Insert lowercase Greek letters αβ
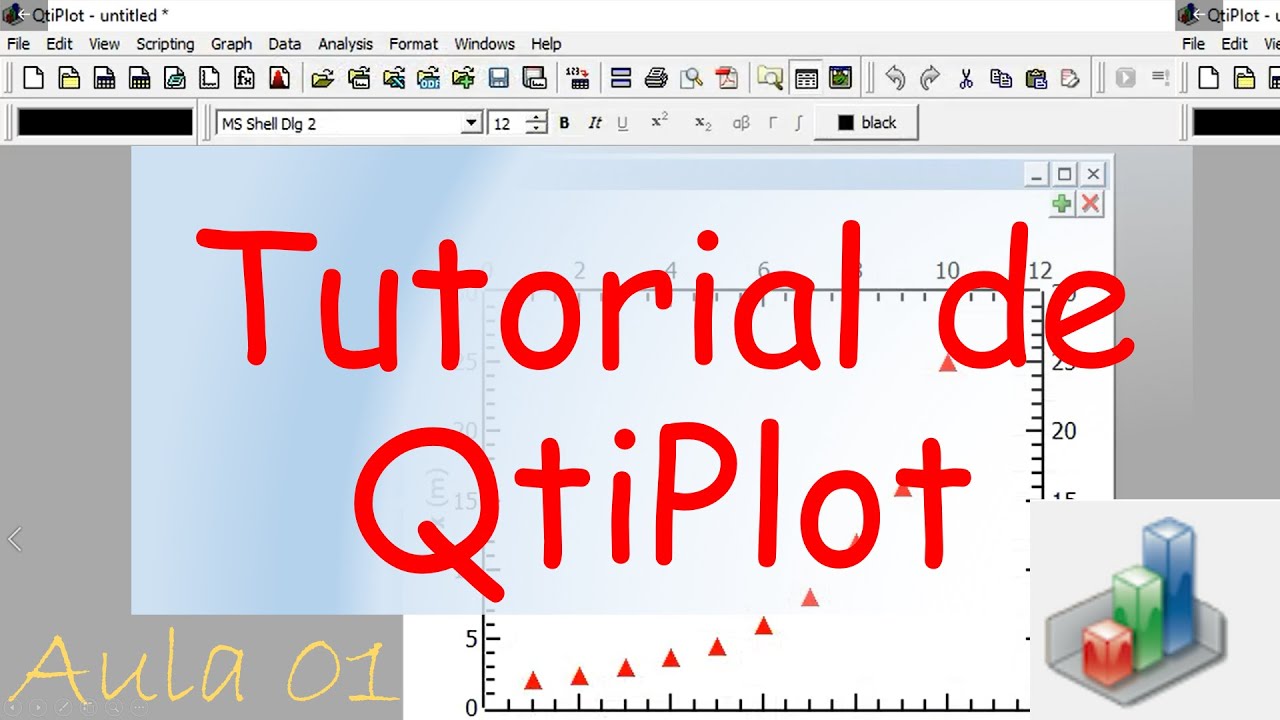Screen dimensions: 1280x720 click(741, 123)
